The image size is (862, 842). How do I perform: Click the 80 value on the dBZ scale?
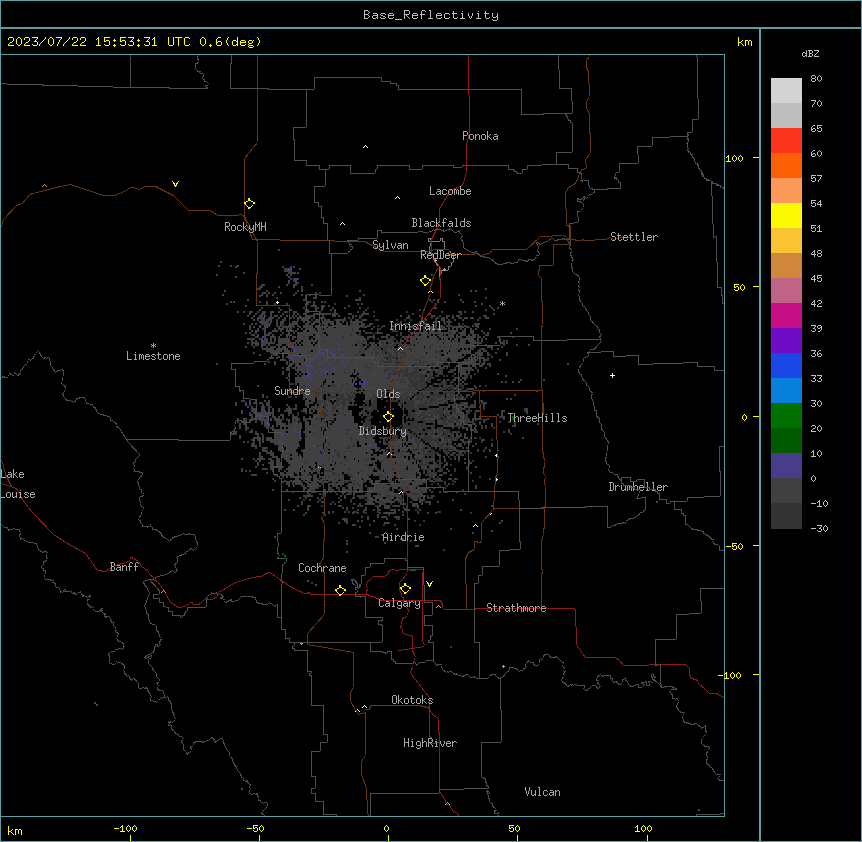pyautogui.click(x=816, y=79)
